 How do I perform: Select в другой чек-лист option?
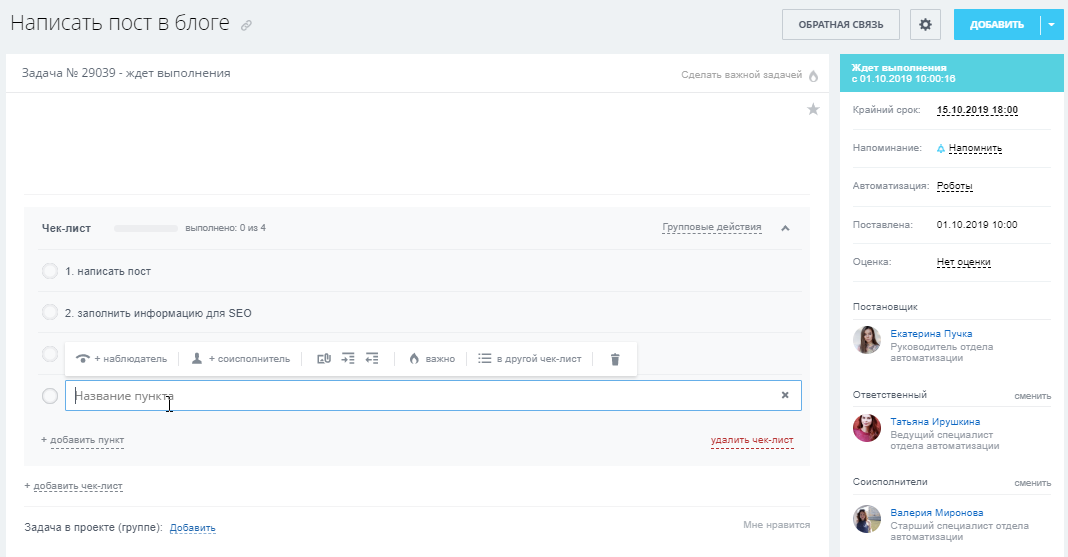[530, 359]
